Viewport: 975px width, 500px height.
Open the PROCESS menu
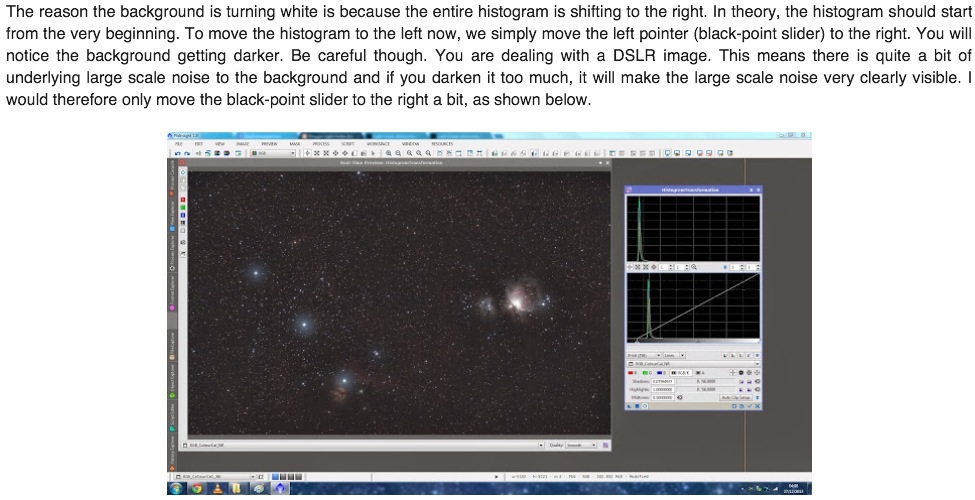[320, 144]
